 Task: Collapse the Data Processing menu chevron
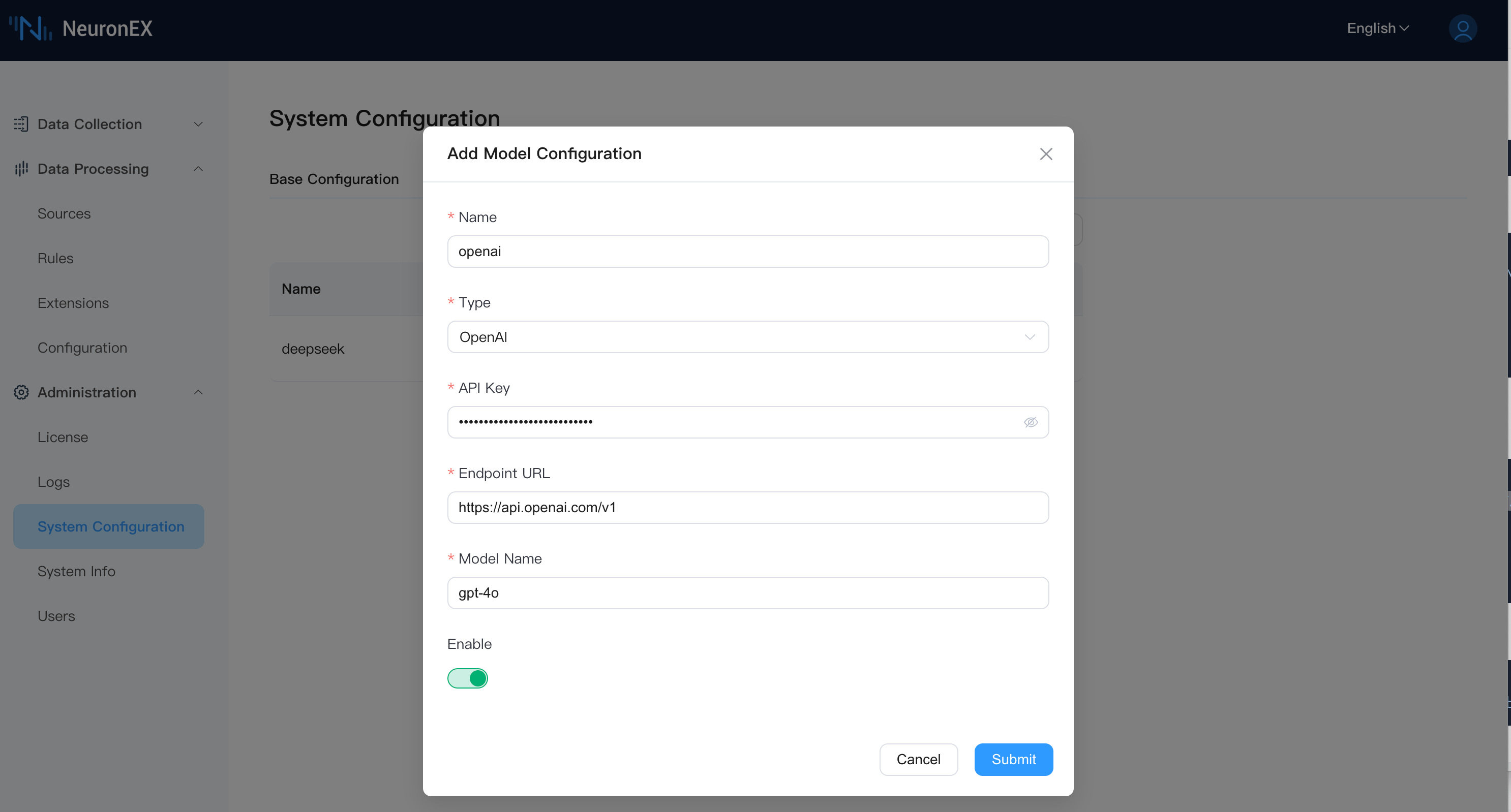(198, 169)
